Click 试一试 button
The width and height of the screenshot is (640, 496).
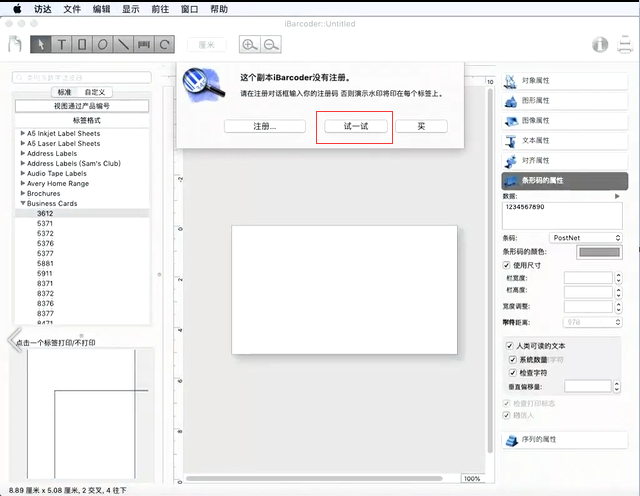coord(356,126)
